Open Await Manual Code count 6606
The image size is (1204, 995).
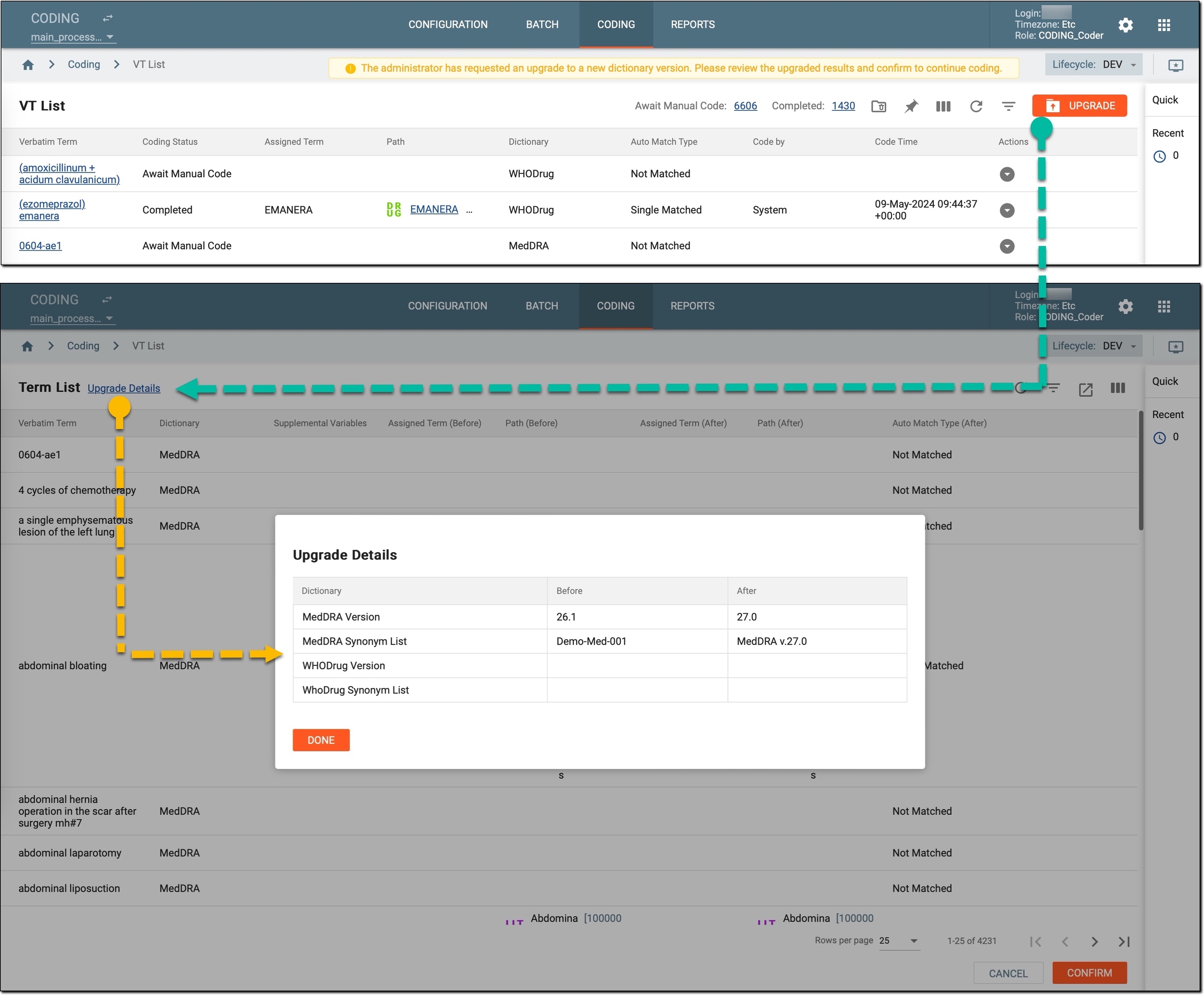[745, 106]
